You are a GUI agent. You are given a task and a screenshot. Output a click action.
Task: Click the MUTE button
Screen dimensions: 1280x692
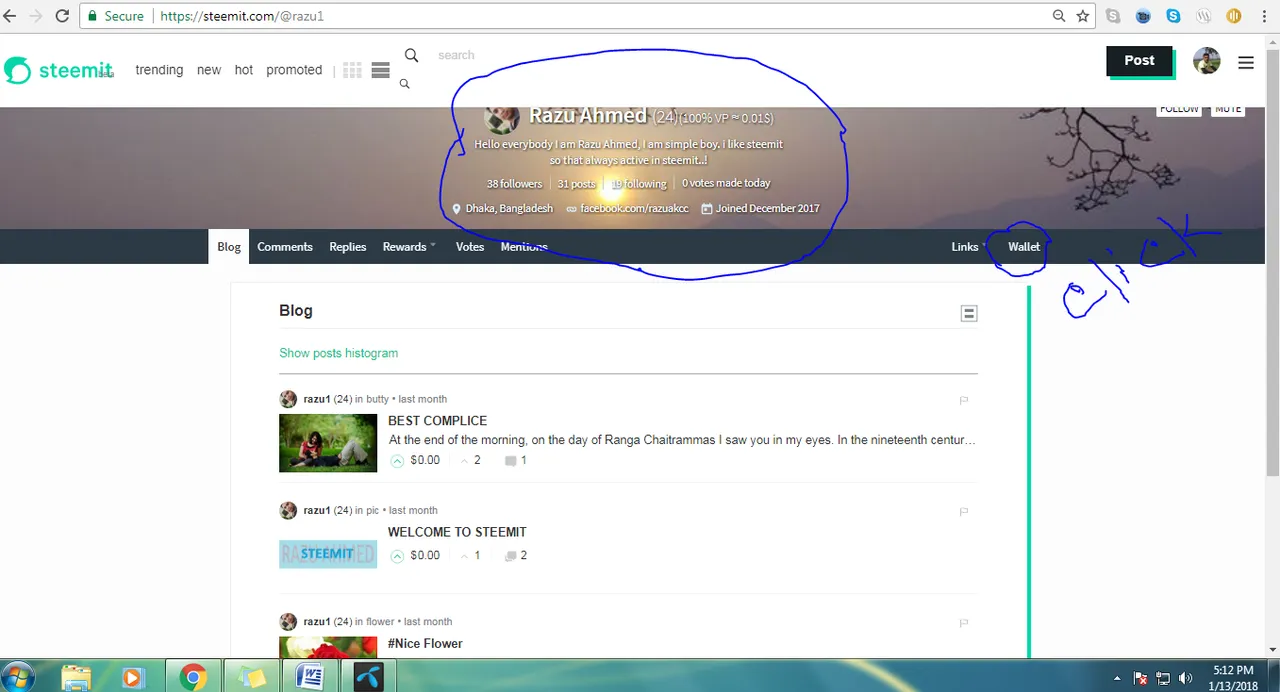click(x=1228, y=110)
